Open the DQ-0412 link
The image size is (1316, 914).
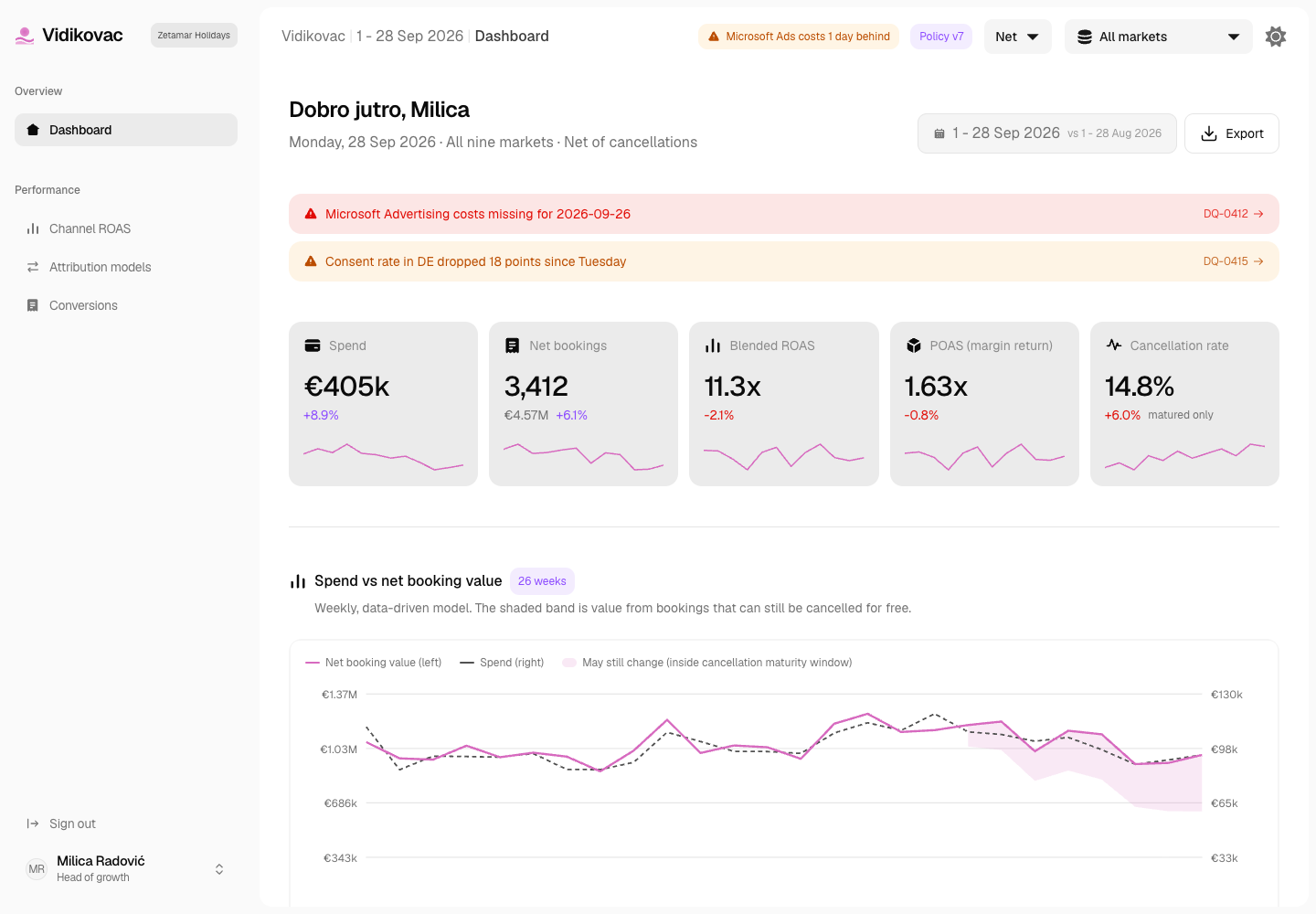[x=1233, y=214]
